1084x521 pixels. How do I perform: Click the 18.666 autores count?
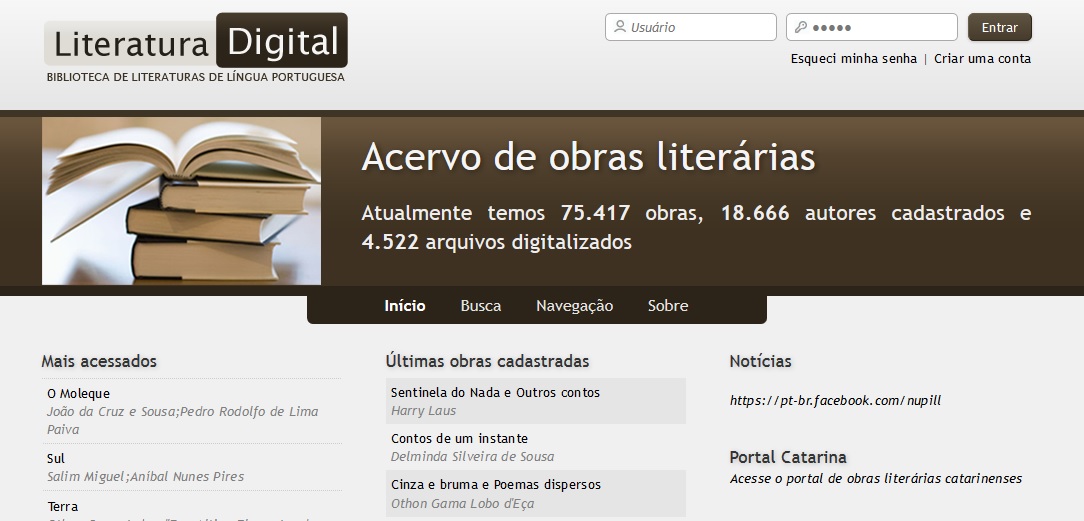(798, 213)
